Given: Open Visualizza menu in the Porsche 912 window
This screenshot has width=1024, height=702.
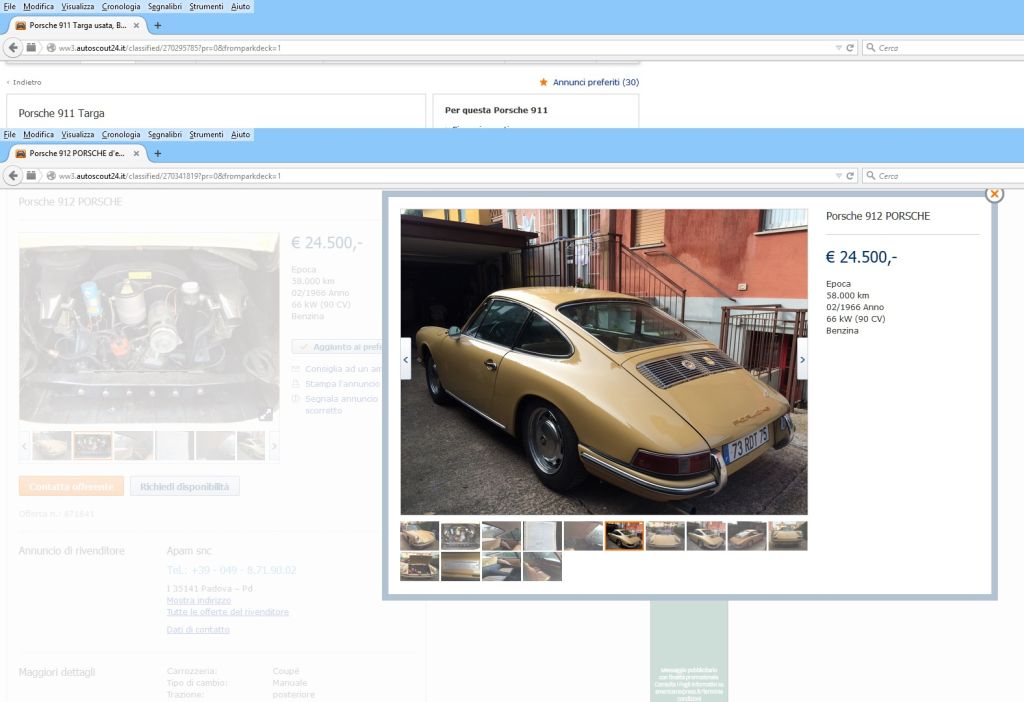Looking at the screenshot, I should click(78, 135).
